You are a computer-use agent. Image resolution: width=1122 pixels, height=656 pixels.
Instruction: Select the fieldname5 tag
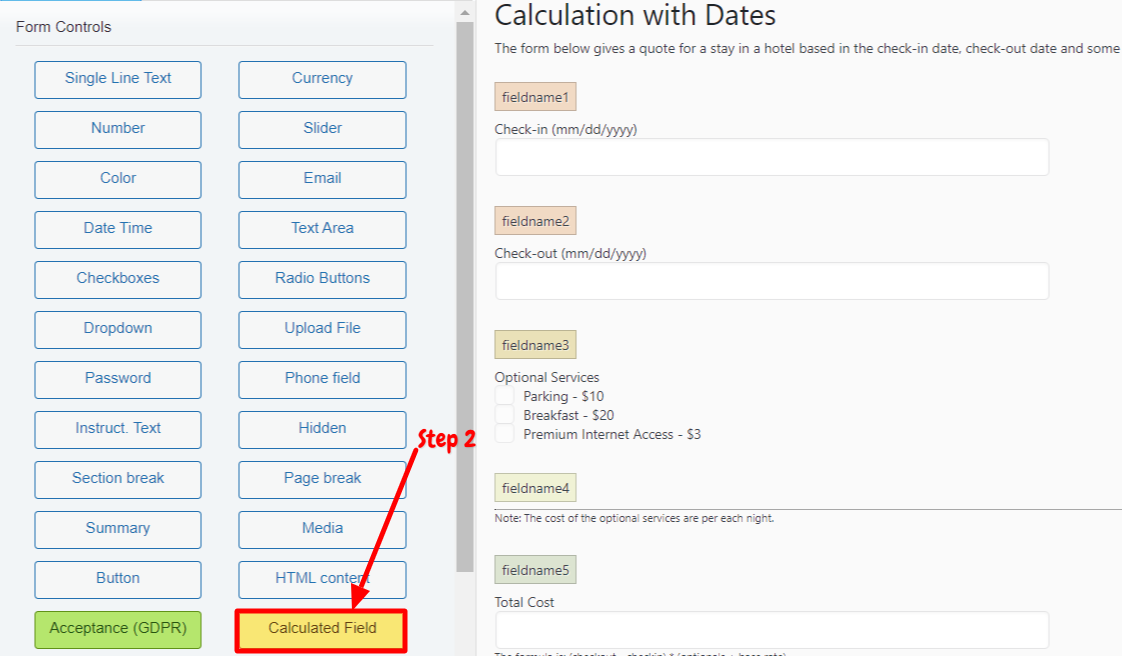pyautogui.click(x=535, y=569)
